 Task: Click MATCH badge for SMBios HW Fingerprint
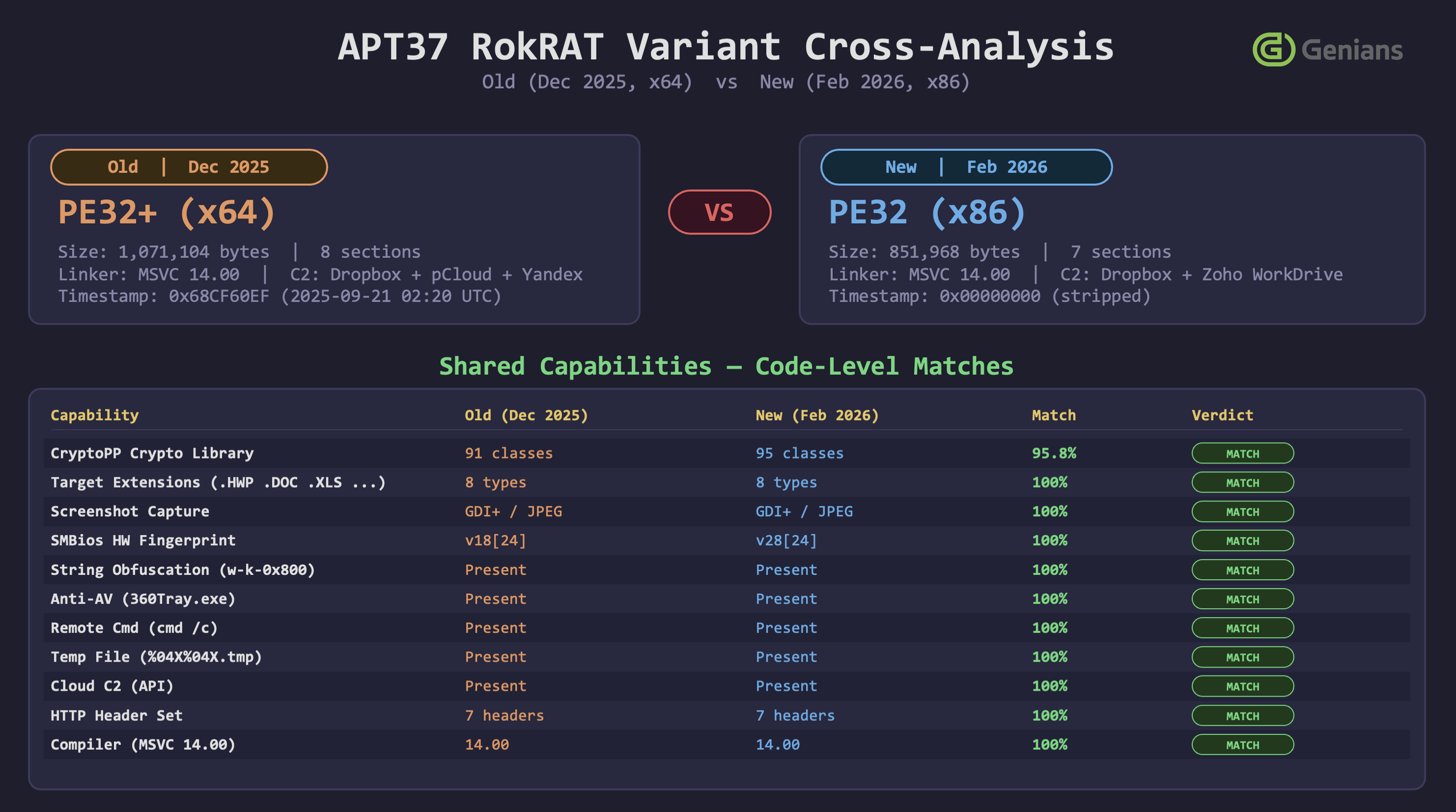click(x=1242, y=540)
